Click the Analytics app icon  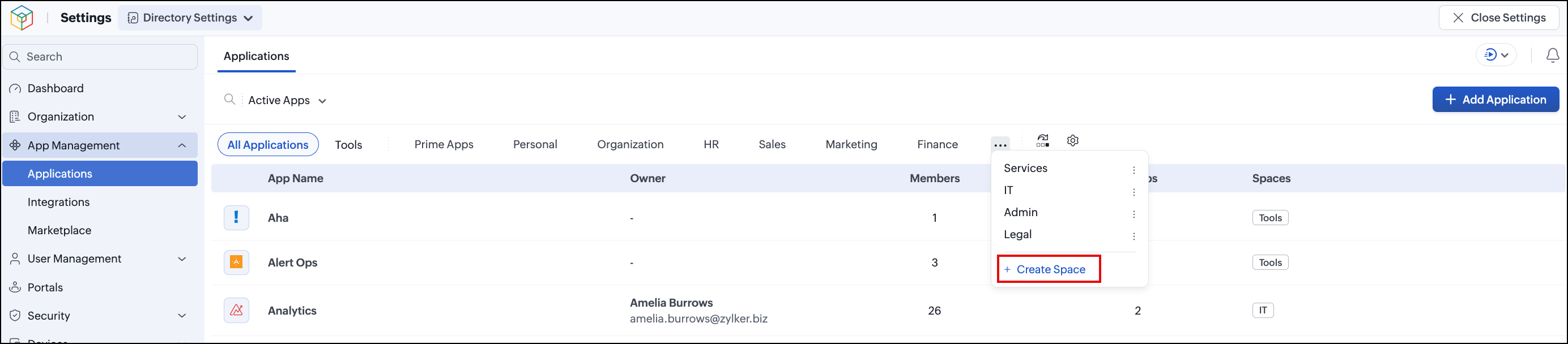click(x=236, y=310)
